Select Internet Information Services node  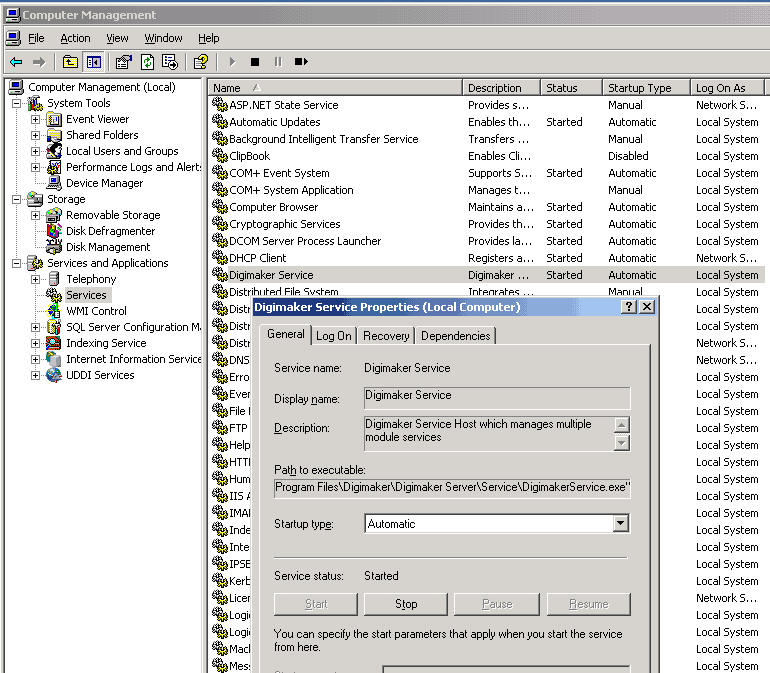click(134, 359)
